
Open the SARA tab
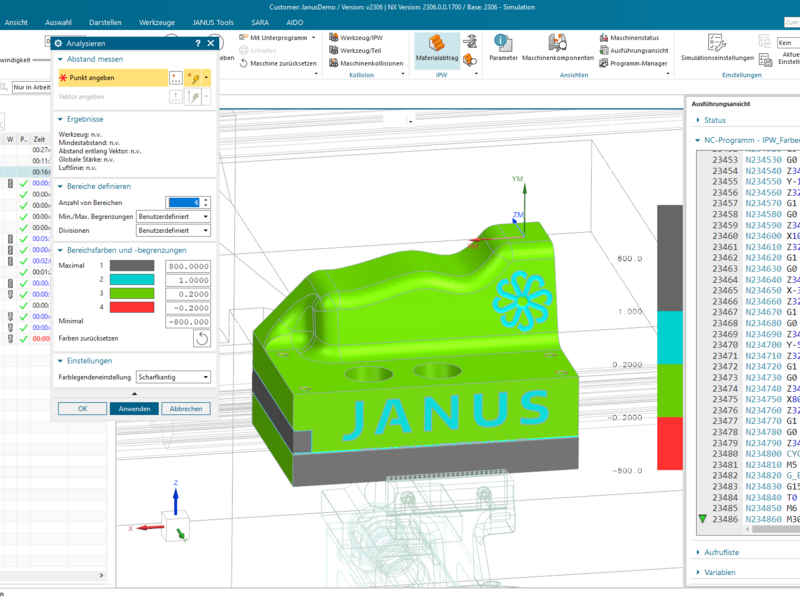click(260, 22)
